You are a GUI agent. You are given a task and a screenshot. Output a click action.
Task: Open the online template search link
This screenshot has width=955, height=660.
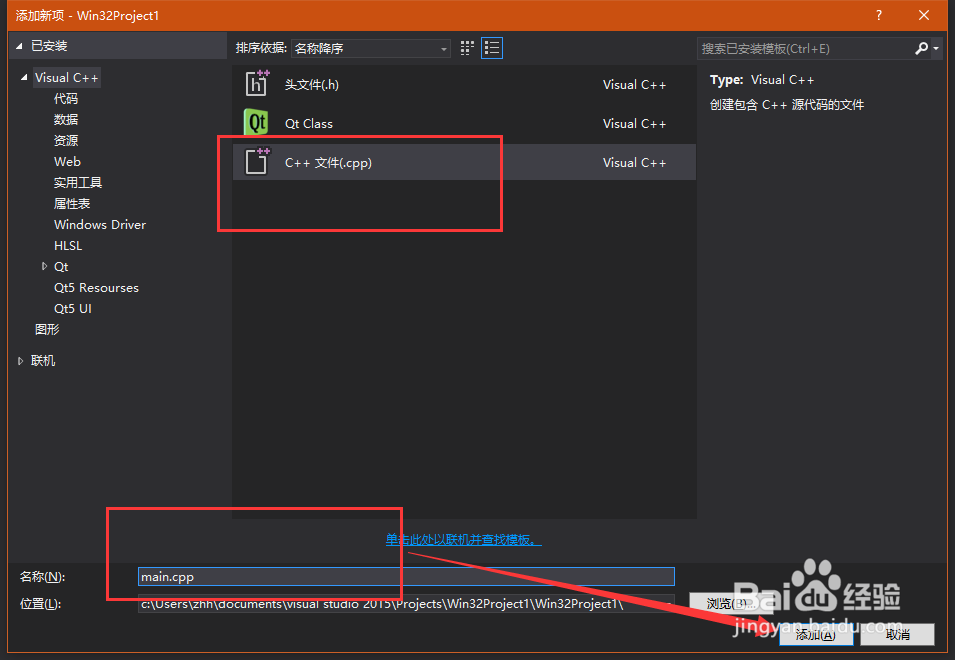463,539
